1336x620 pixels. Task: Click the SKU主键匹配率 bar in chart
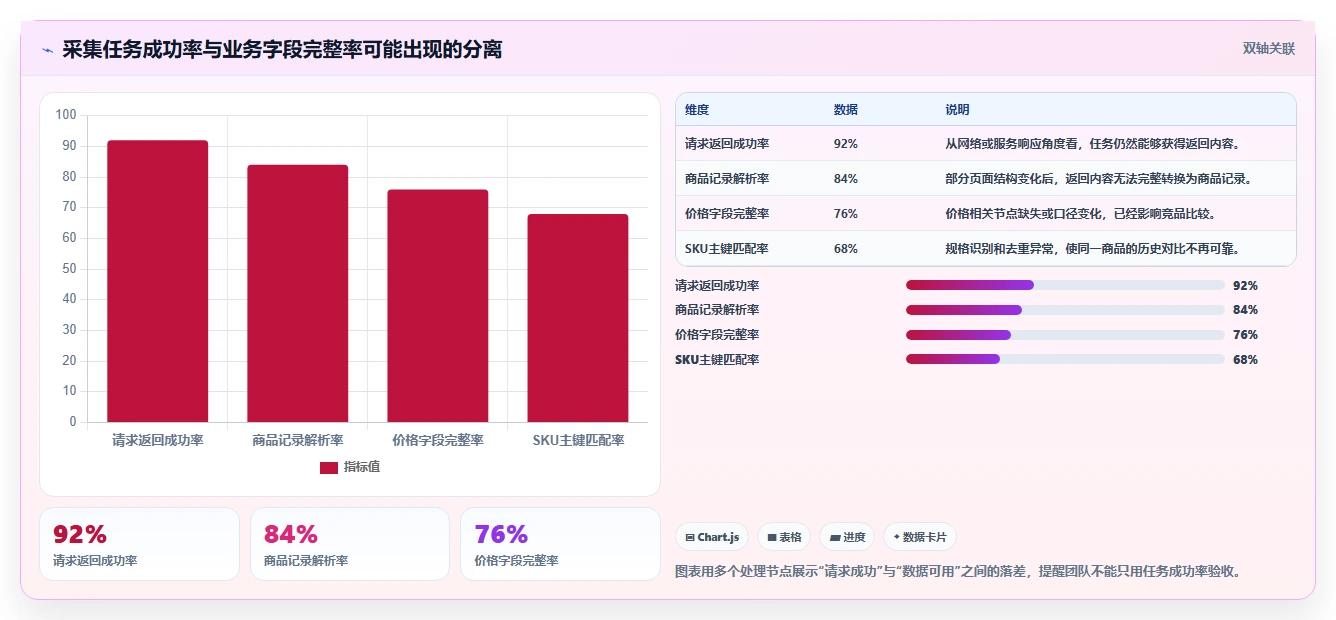click(x=578, y=318)
